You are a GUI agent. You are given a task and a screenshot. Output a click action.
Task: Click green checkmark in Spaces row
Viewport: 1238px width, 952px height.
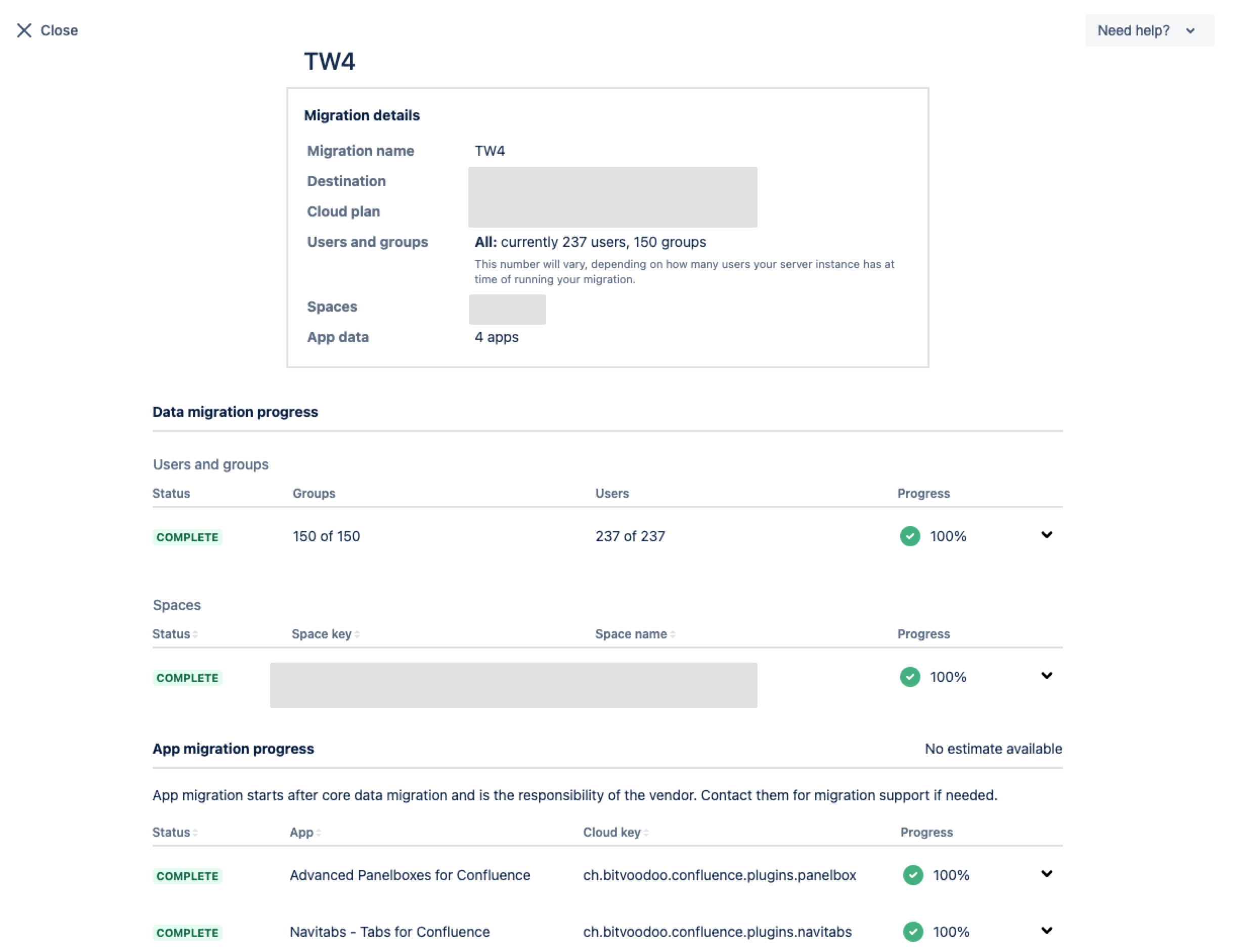tap(909, 677)
